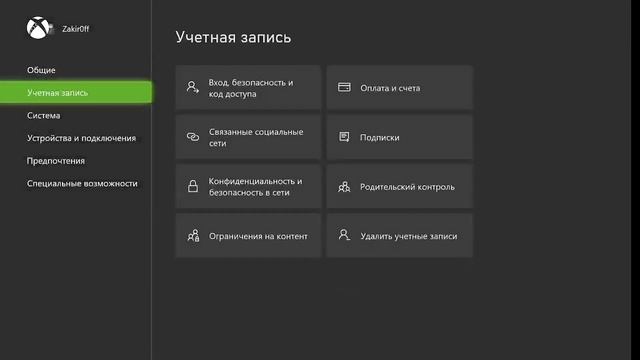Click the linked chain icon on Связанные социальные сети
The height and width of the screenshot is (360, 640).
(x=193, y=137)
